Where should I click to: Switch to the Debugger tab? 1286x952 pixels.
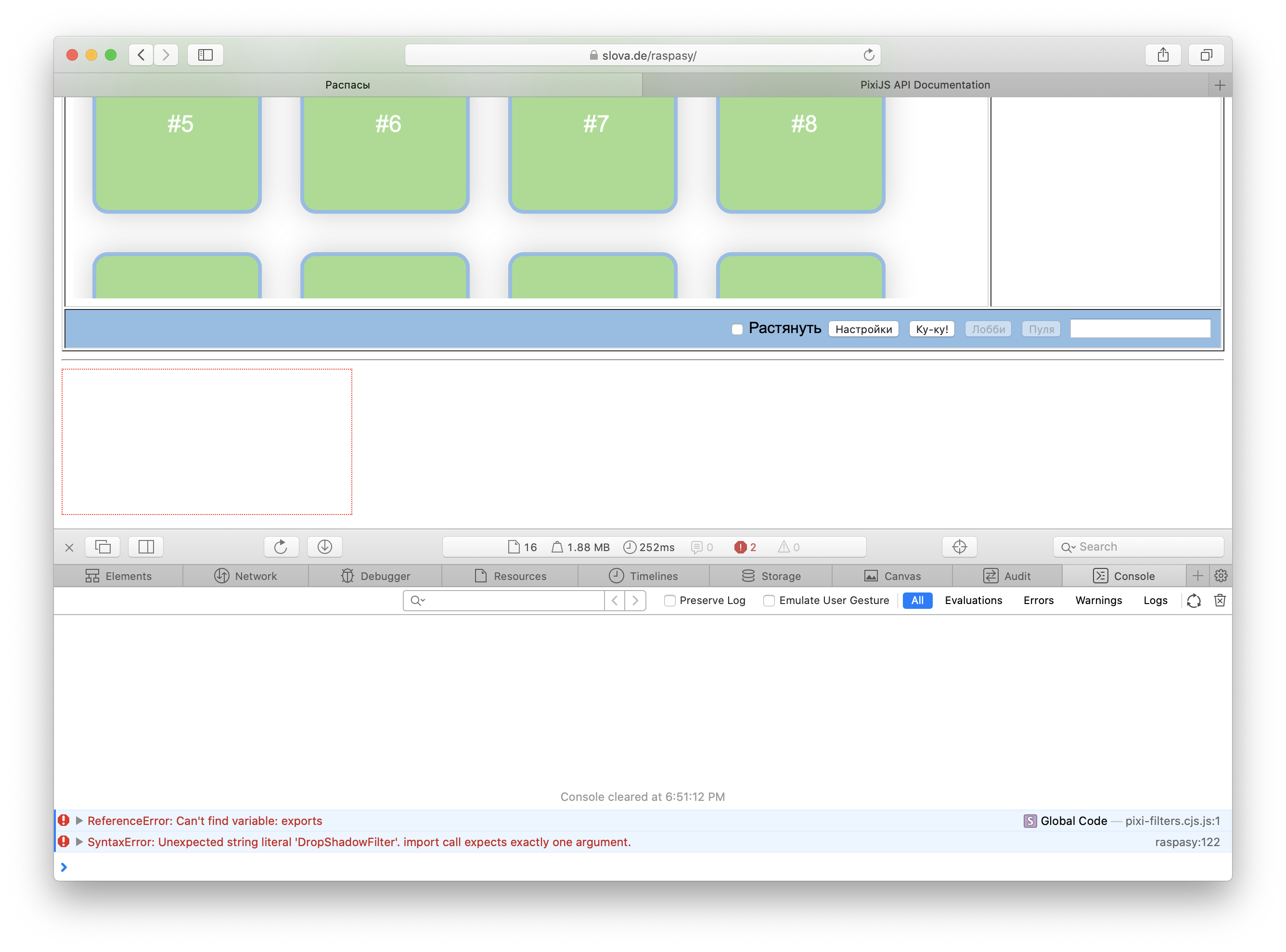375,576
